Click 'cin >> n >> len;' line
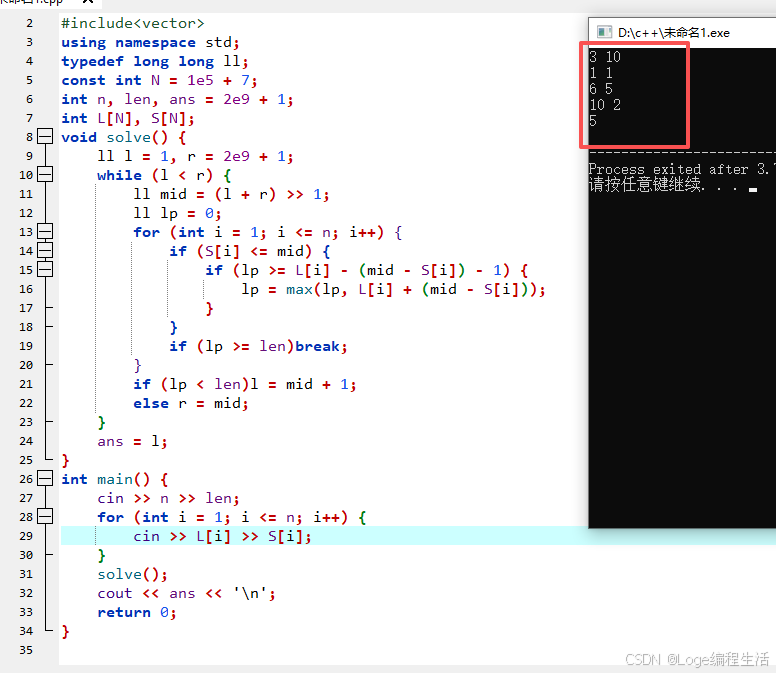This screenshot has height=673, width=776. point(168,498)
